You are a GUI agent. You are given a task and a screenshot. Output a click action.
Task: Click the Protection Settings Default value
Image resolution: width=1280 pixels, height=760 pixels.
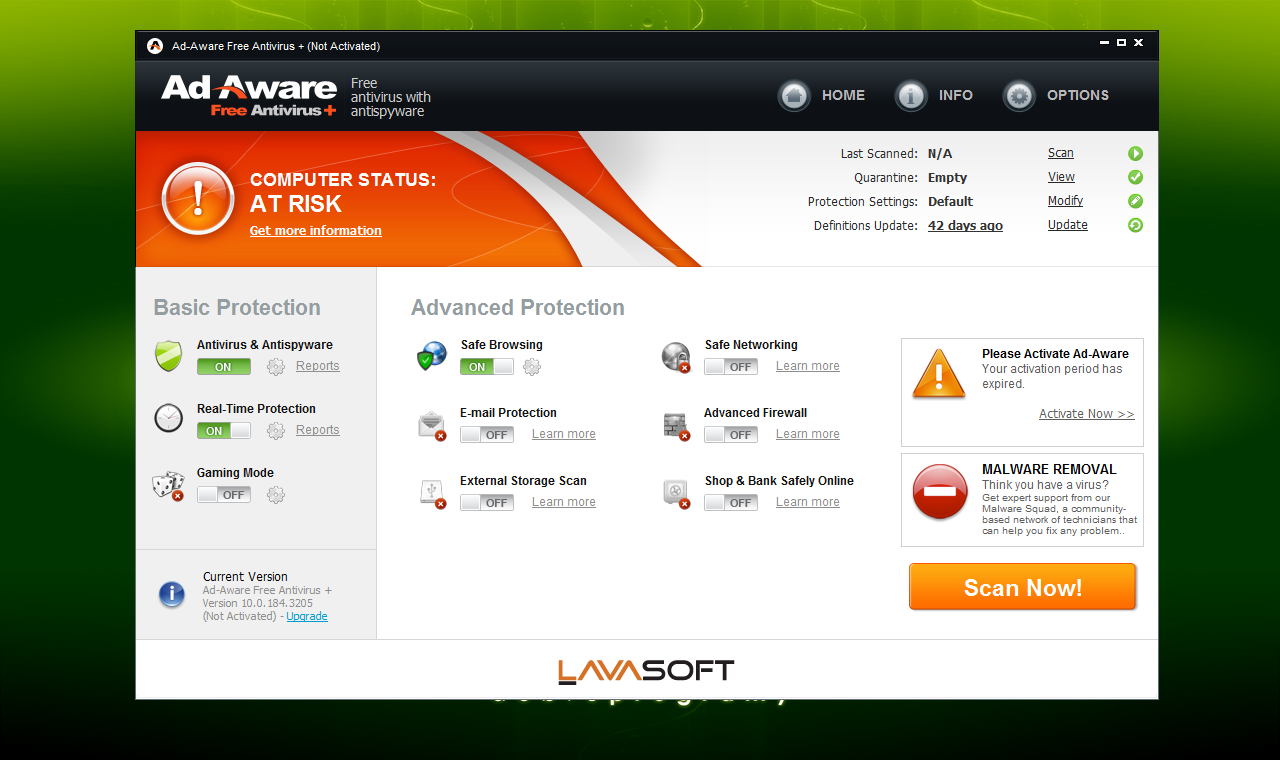(x=951, y=201)
